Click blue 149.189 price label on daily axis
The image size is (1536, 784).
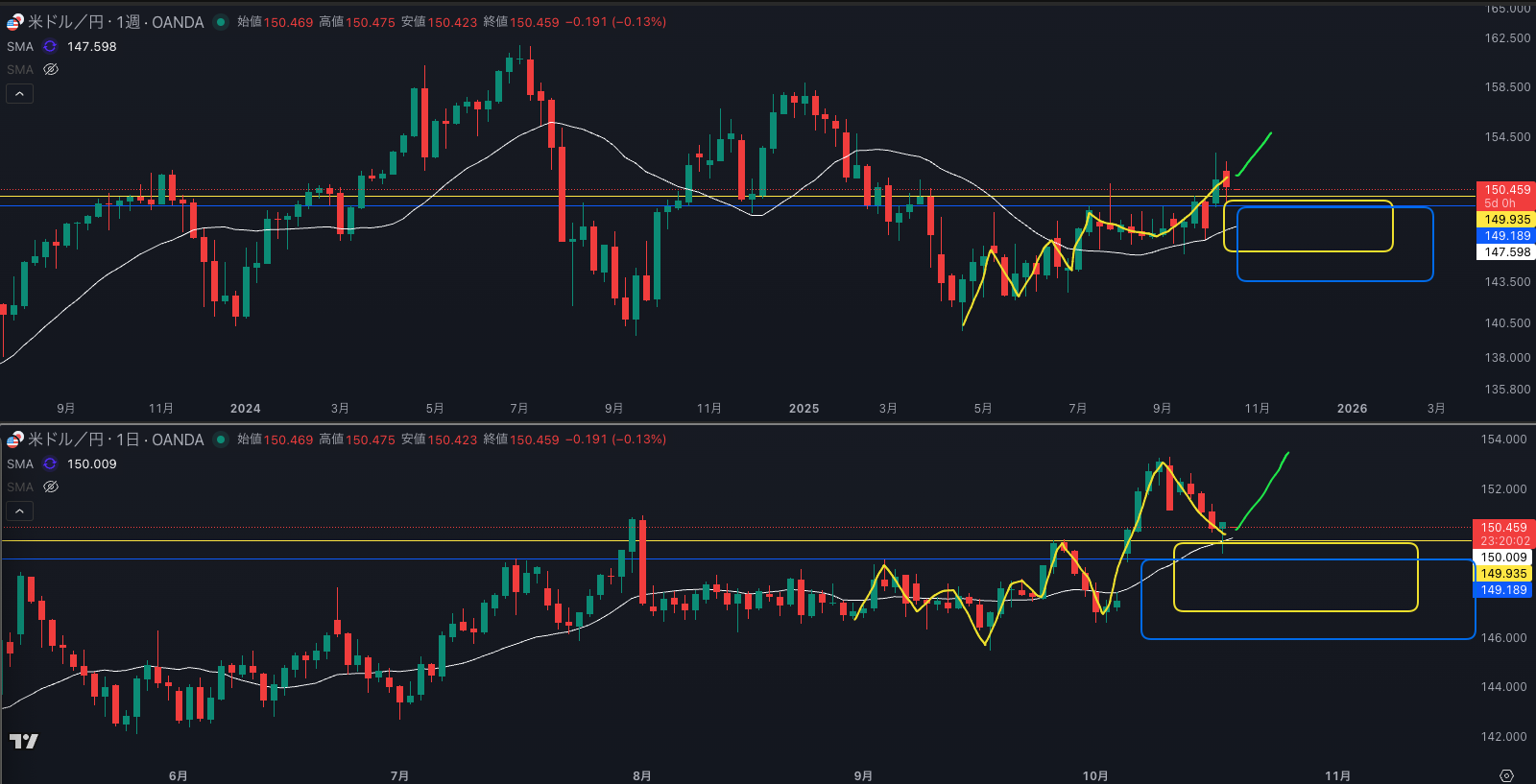pyautogui.click(x=1502, y=590)
